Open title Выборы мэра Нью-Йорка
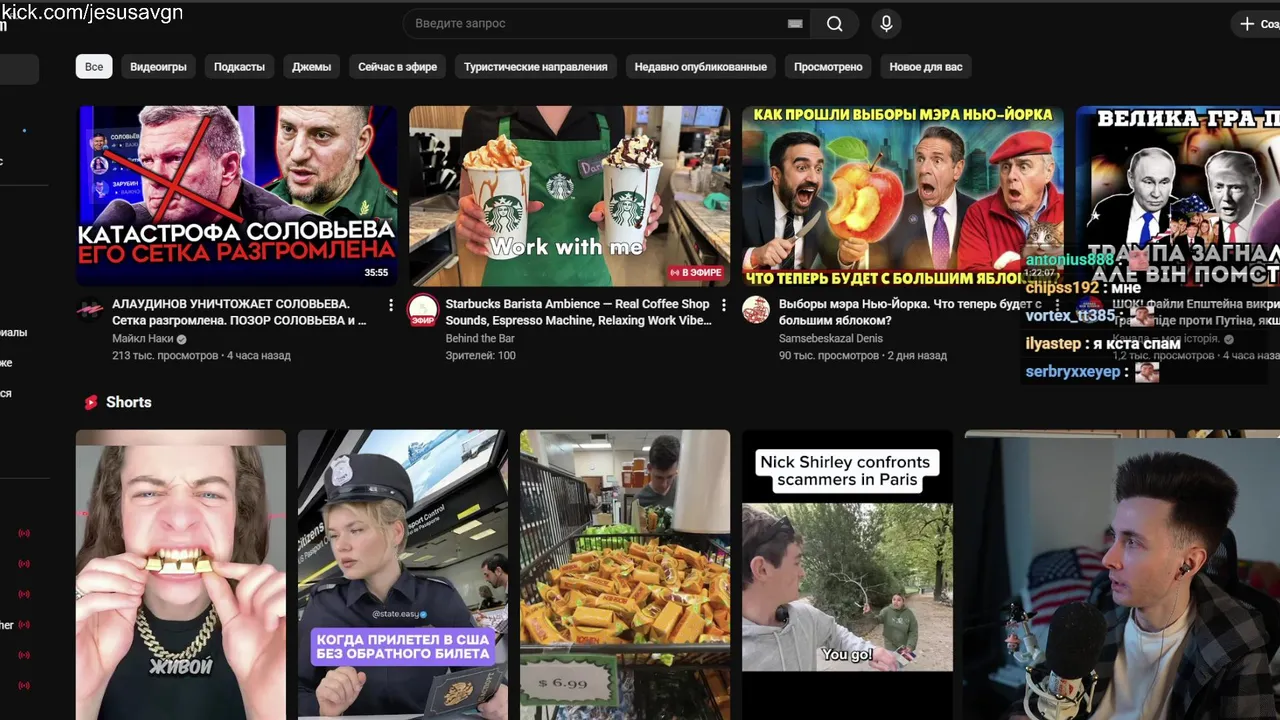The image size is (1280, 720). tap(910, 312)
